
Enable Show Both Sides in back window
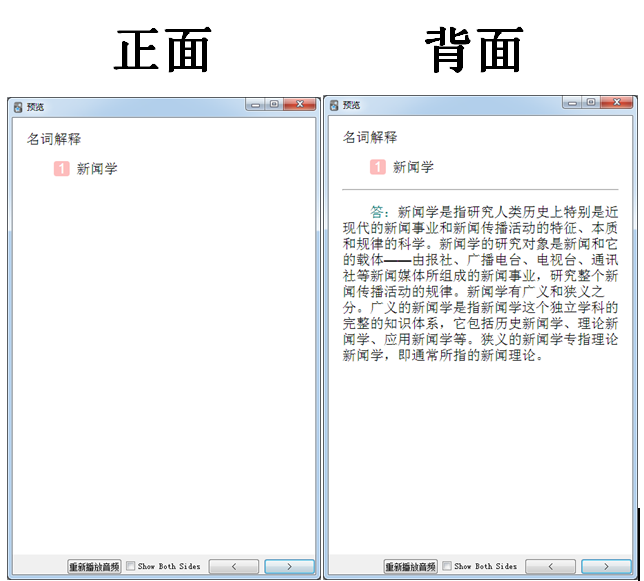pos(447,566)
